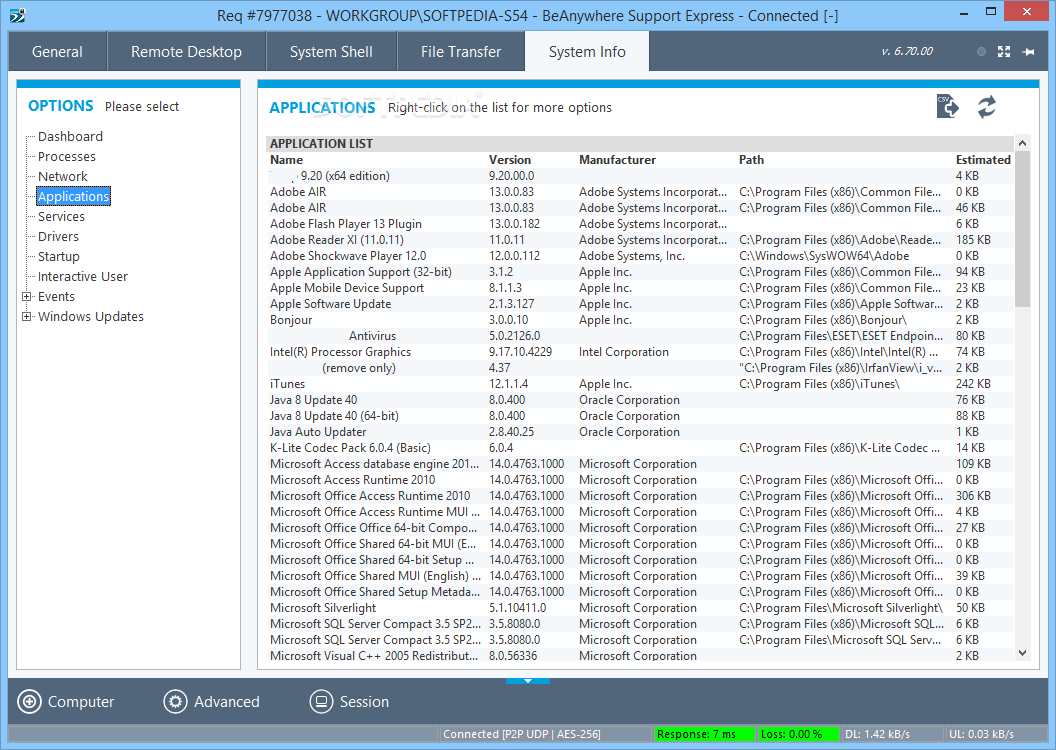This screenshot has height=750, width=1056.
Task: Click the blue bottom panel collapse arrow
Action: [x=528, y=681]
